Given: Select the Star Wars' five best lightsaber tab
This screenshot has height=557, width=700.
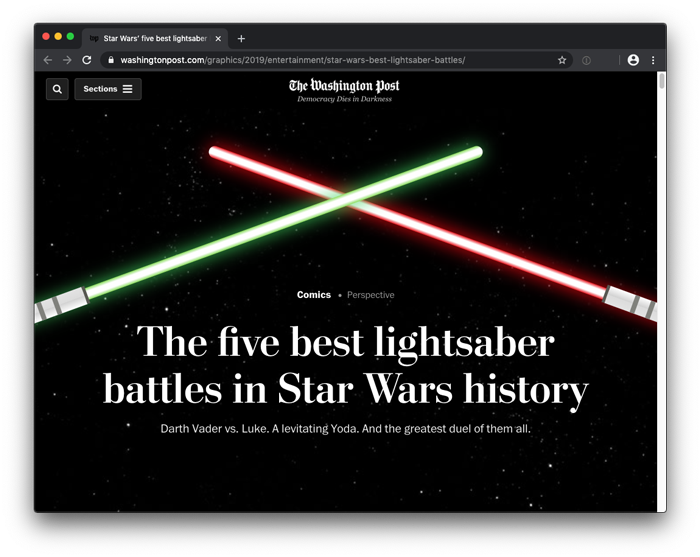Looking at the screenshot, I should 155,38.
